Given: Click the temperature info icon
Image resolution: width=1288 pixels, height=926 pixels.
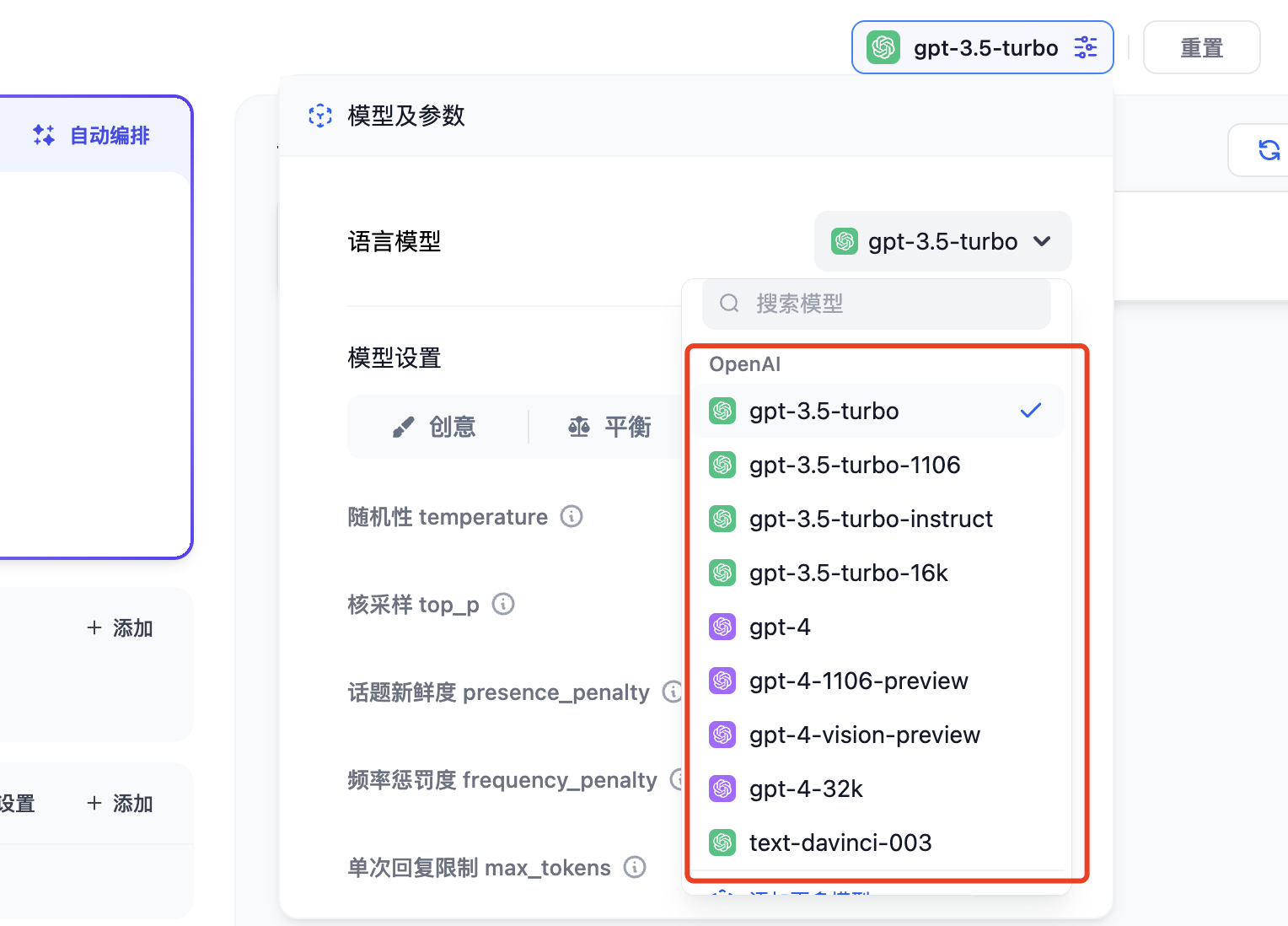Looking at the screenshot, I should click(x=572, y=516).
